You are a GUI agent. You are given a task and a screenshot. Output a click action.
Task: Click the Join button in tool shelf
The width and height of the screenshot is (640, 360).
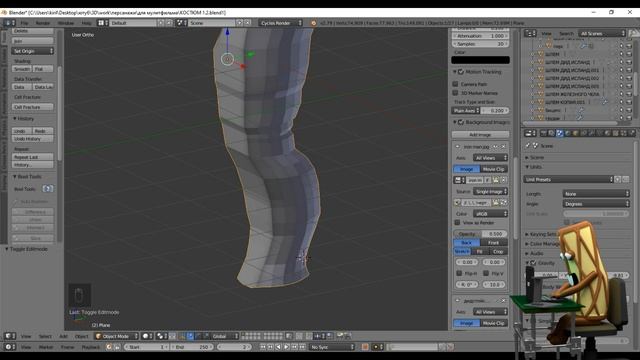[33, 41]
